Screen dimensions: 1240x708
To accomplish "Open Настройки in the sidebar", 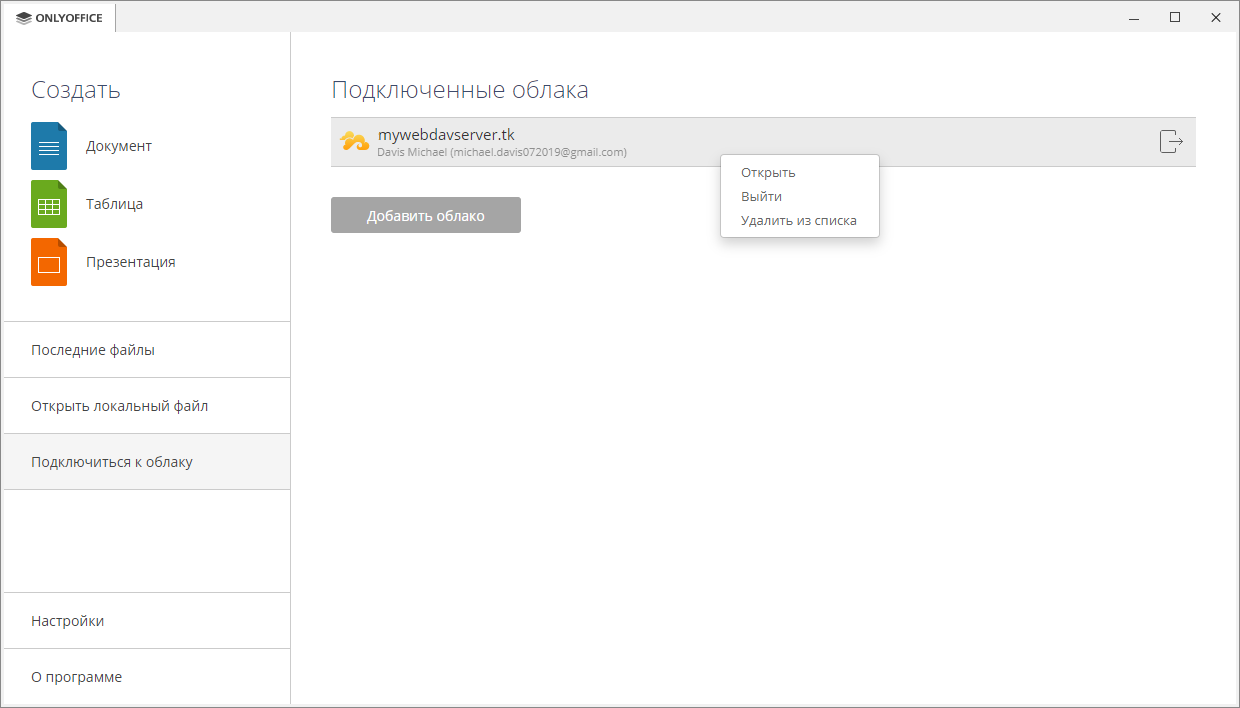I will point(147,621).
